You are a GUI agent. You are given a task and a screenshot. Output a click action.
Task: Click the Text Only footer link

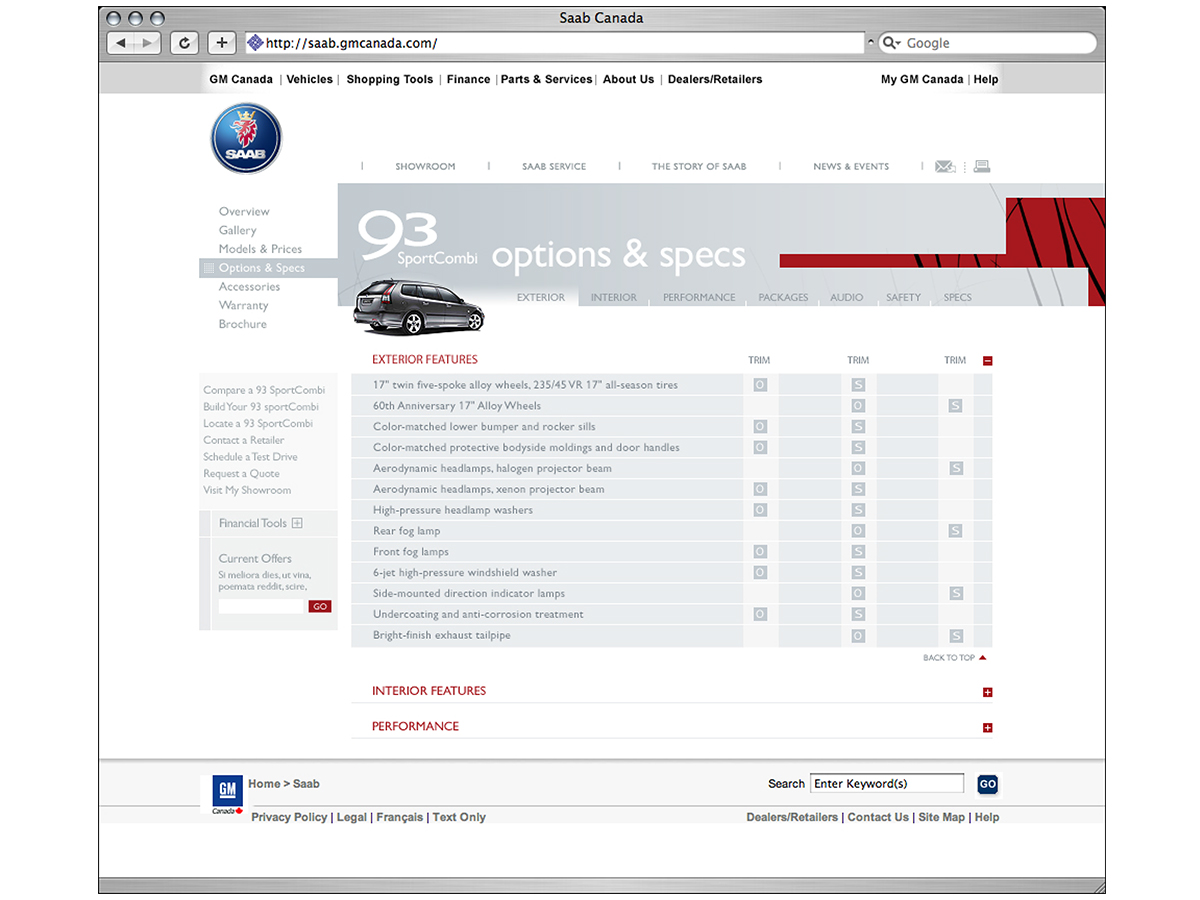459,817
